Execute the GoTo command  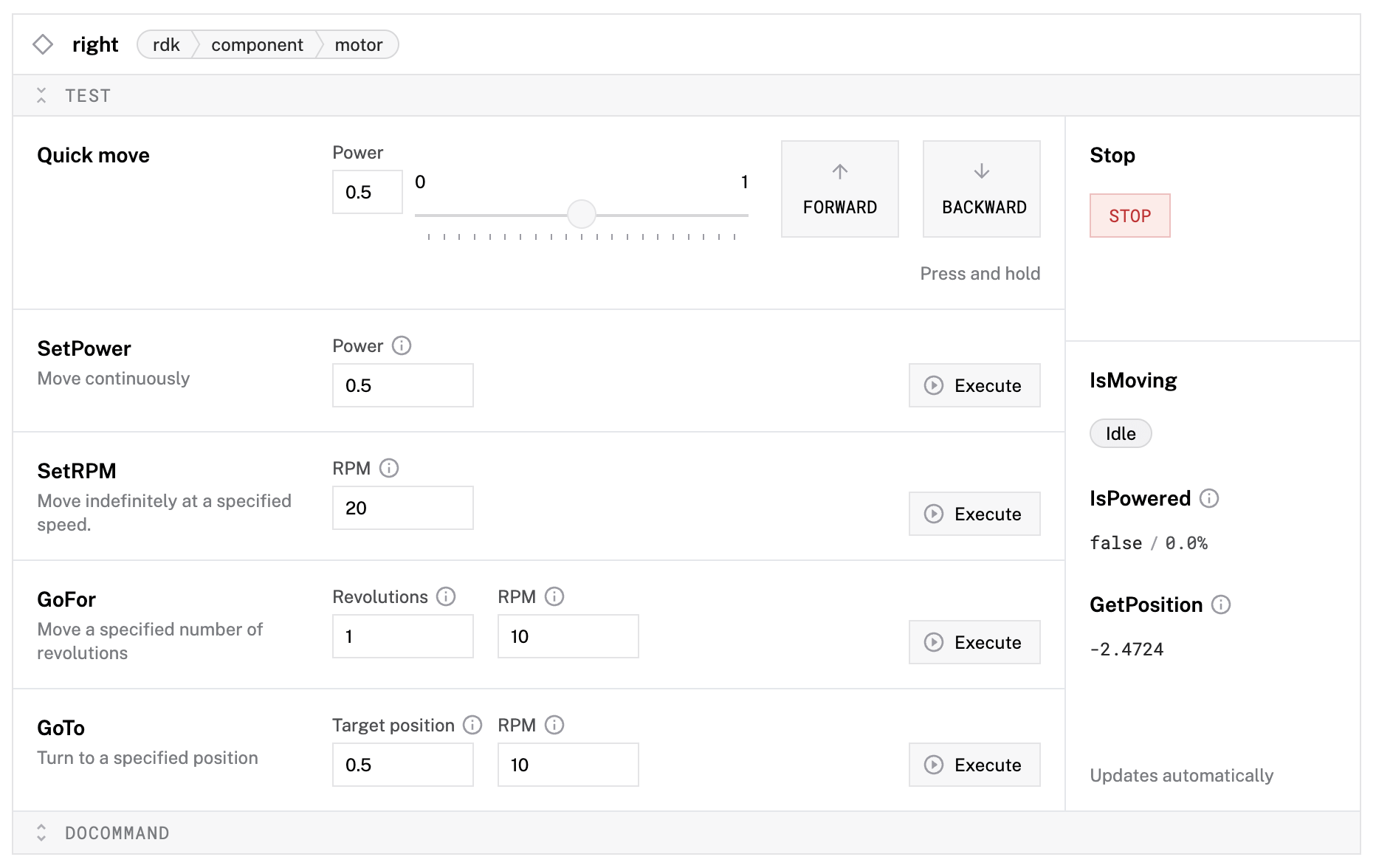pyautogui.click(x=974, y=765)
